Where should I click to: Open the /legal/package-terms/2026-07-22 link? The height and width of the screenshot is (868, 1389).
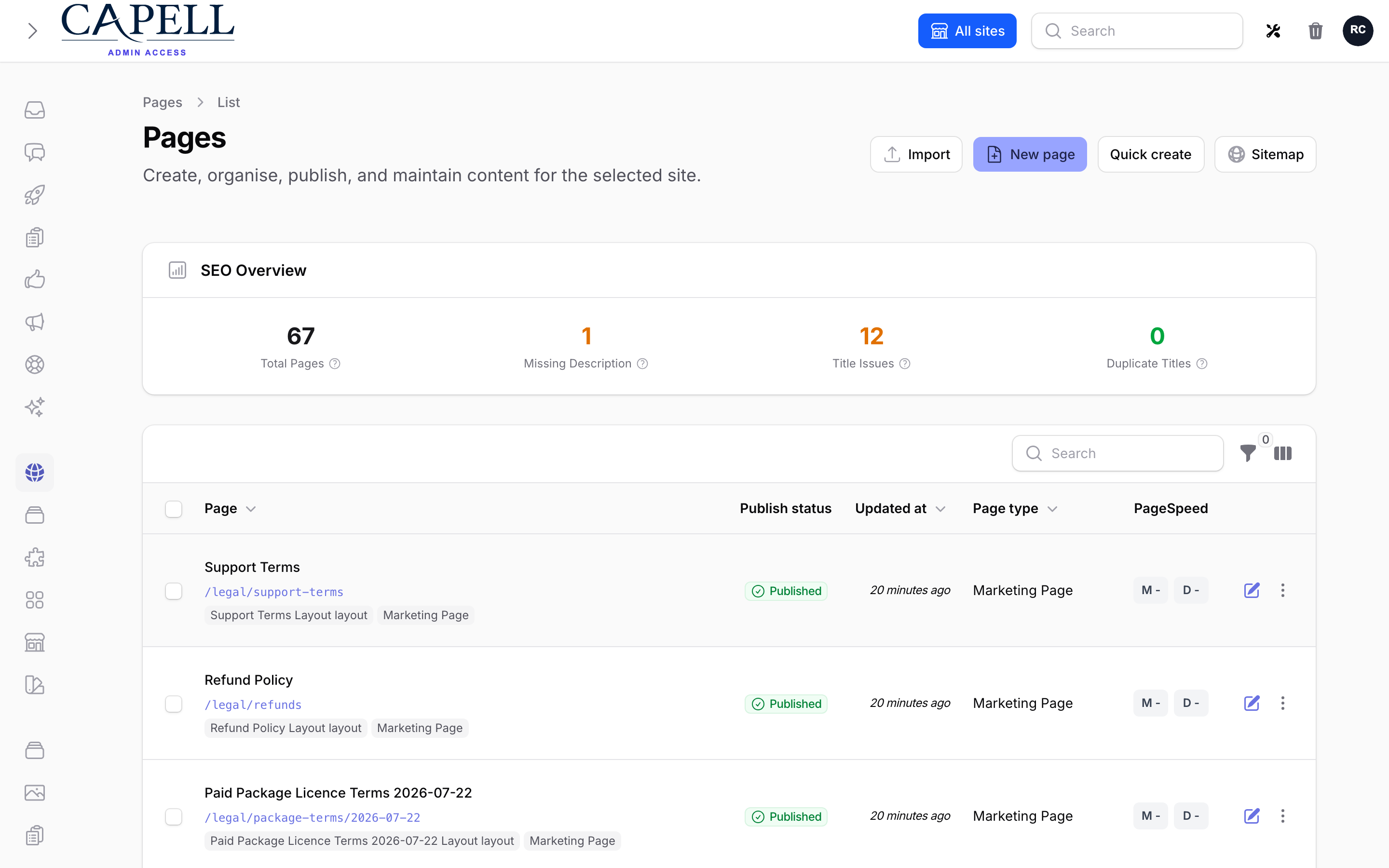pos(312,817)
